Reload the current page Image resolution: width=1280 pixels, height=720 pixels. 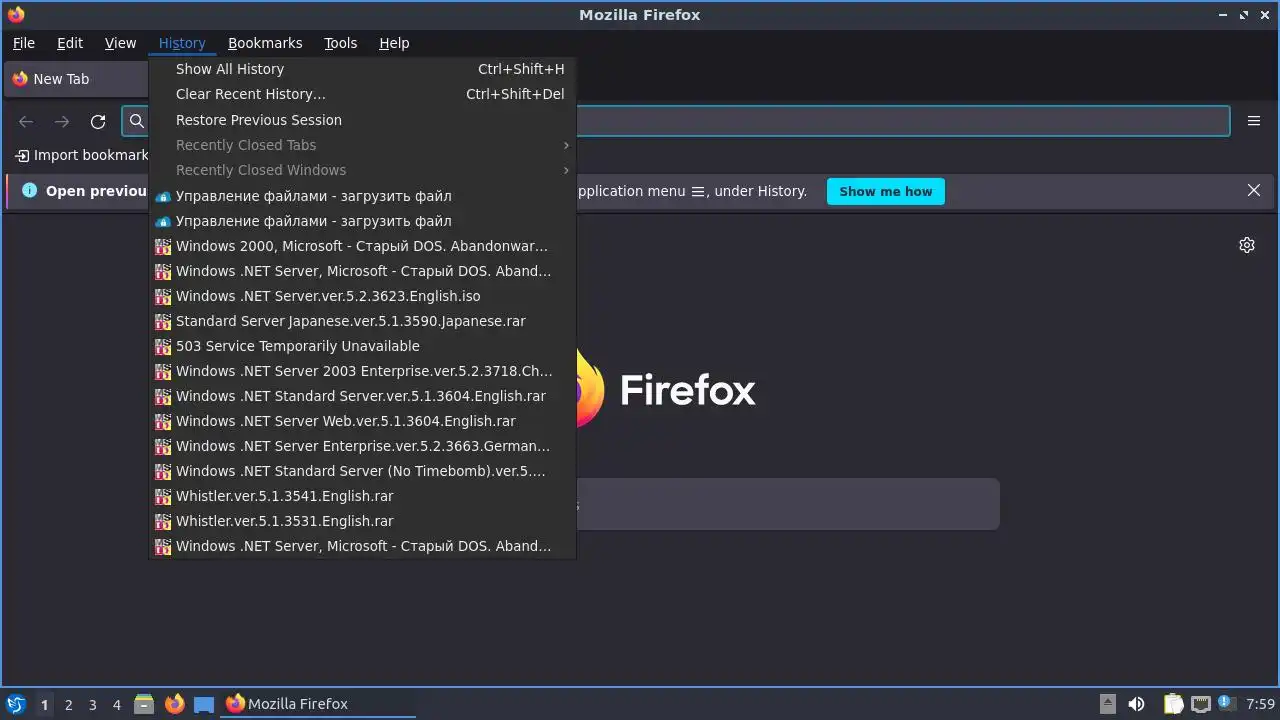click(x=98, y=121)
